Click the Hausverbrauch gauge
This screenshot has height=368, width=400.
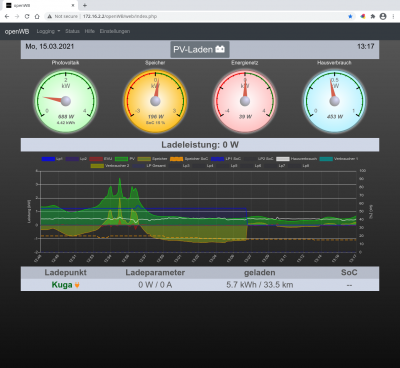coord(334,101)
